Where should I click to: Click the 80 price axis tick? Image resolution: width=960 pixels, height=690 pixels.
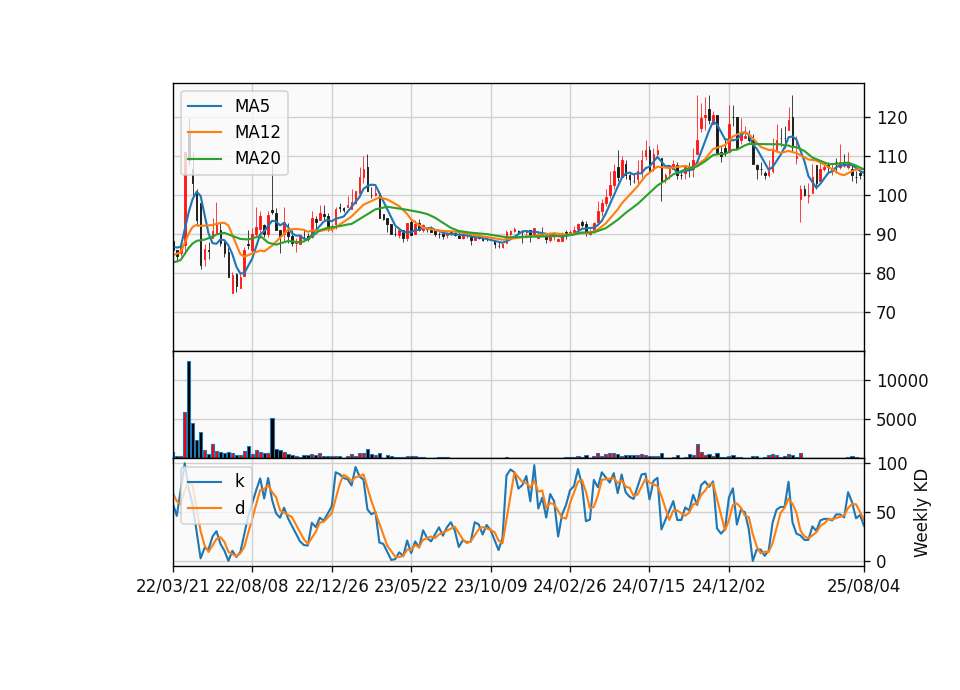(887, 274)
